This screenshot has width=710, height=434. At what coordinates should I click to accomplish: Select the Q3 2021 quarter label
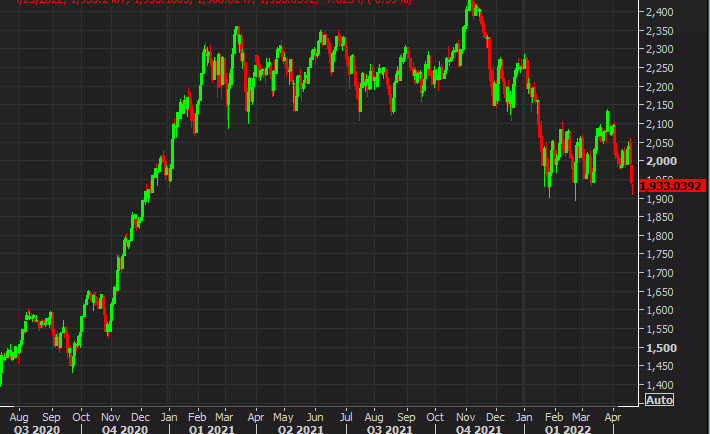389,428
